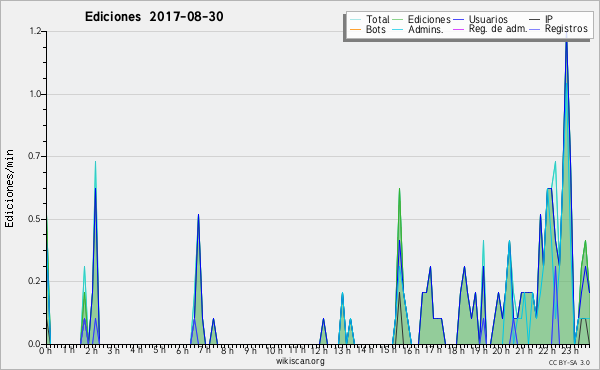Click the Total legend color line
Screen dimensions: 600x370
[x=355, y=20]
